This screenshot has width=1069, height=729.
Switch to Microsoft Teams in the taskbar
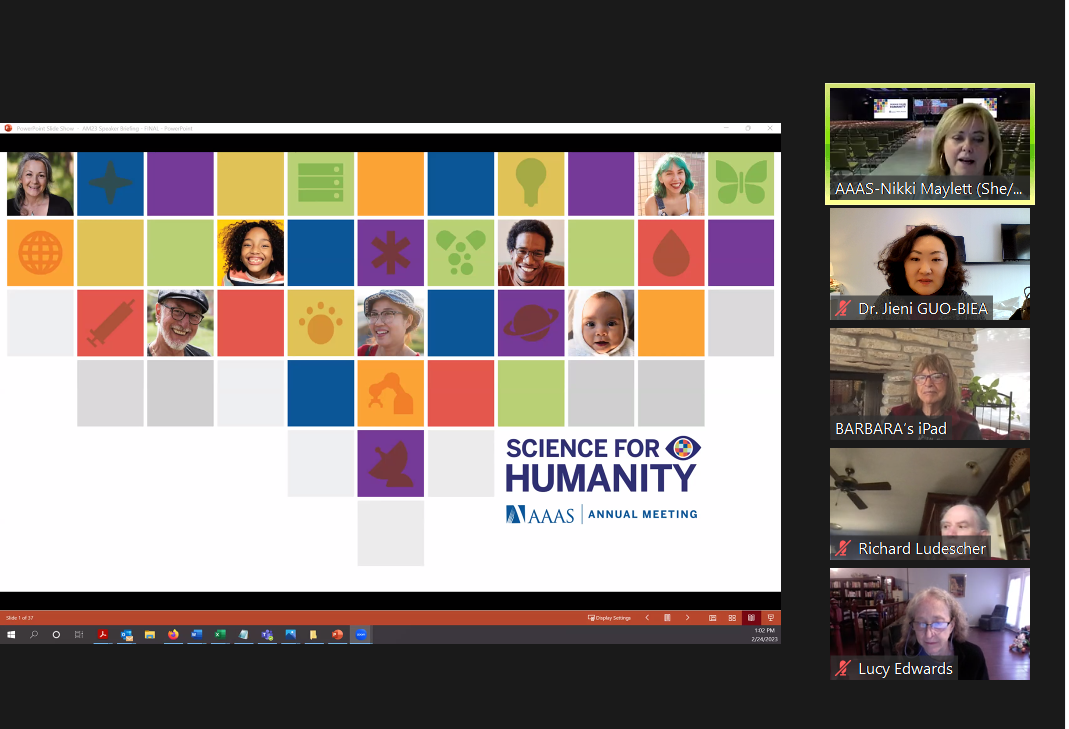[267, 635]
